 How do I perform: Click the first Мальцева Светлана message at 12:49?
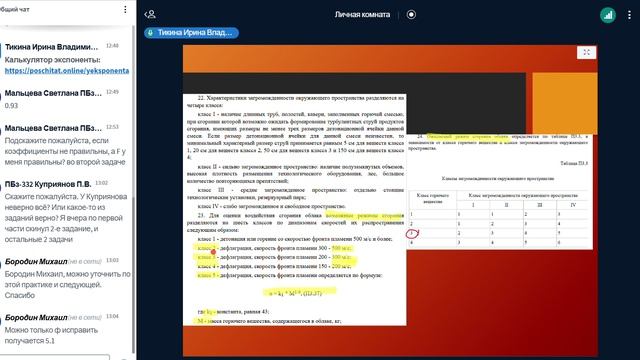(53, 93)
